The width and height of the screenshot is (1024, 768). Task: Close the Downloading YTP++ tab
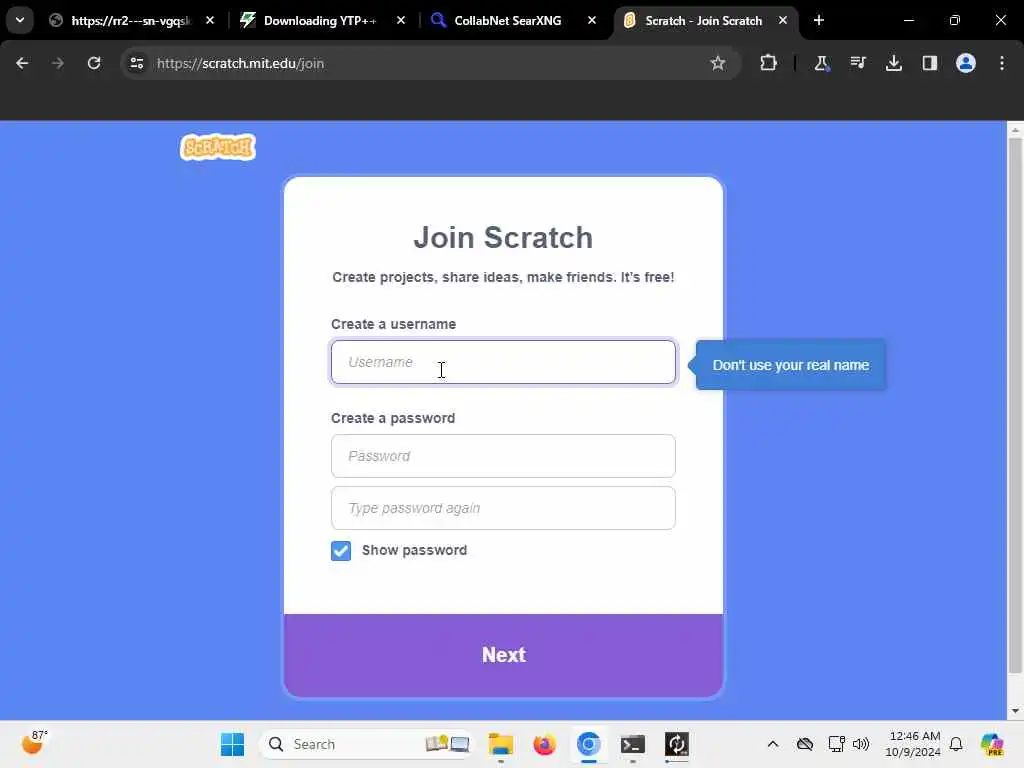401,20
